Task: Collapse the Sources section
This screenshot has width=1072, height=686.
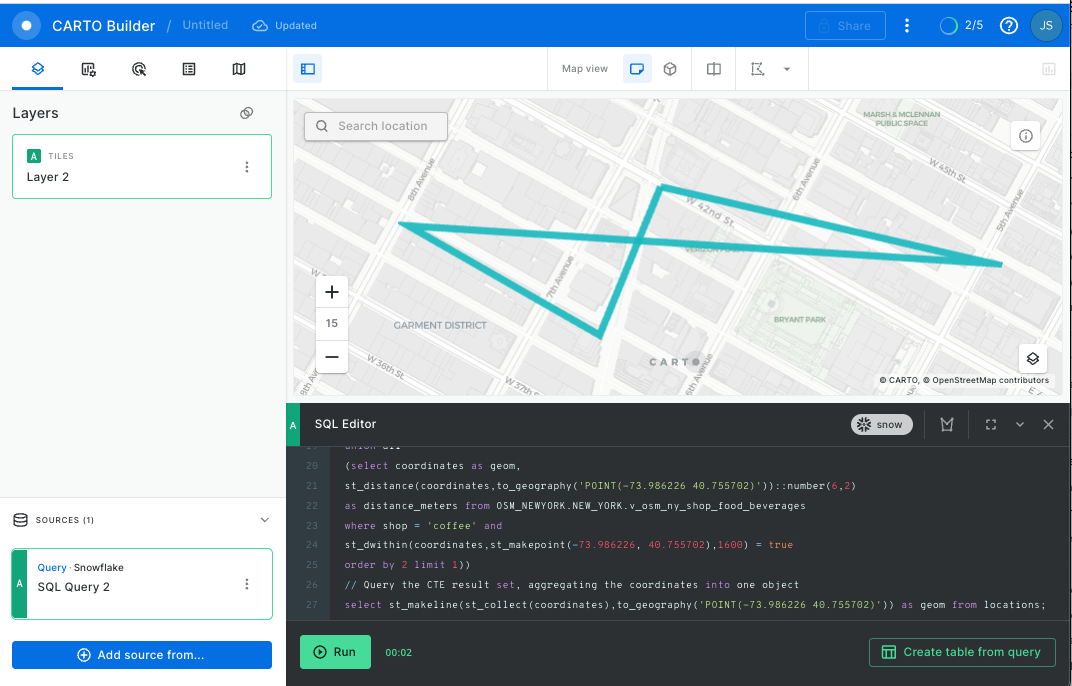Action: pos(265,520)
